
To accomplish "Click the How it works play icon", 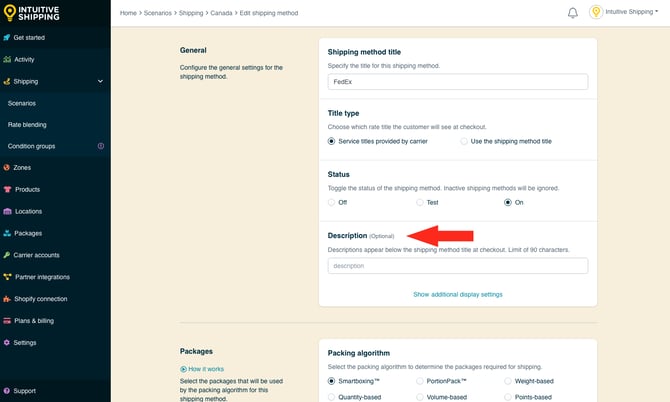I will [183, 369].
